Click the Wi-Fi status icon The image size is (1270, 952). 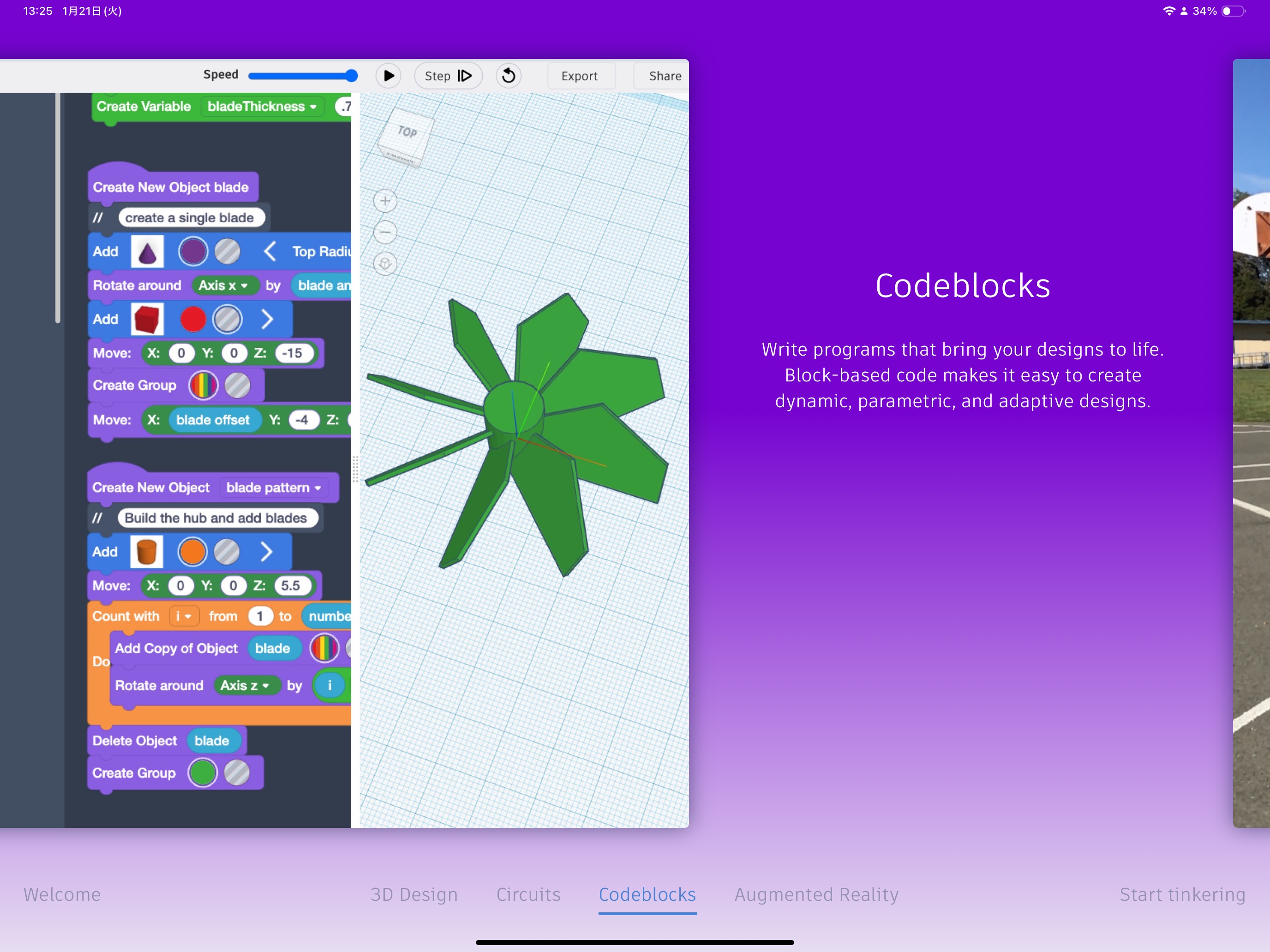(1168, 11)
